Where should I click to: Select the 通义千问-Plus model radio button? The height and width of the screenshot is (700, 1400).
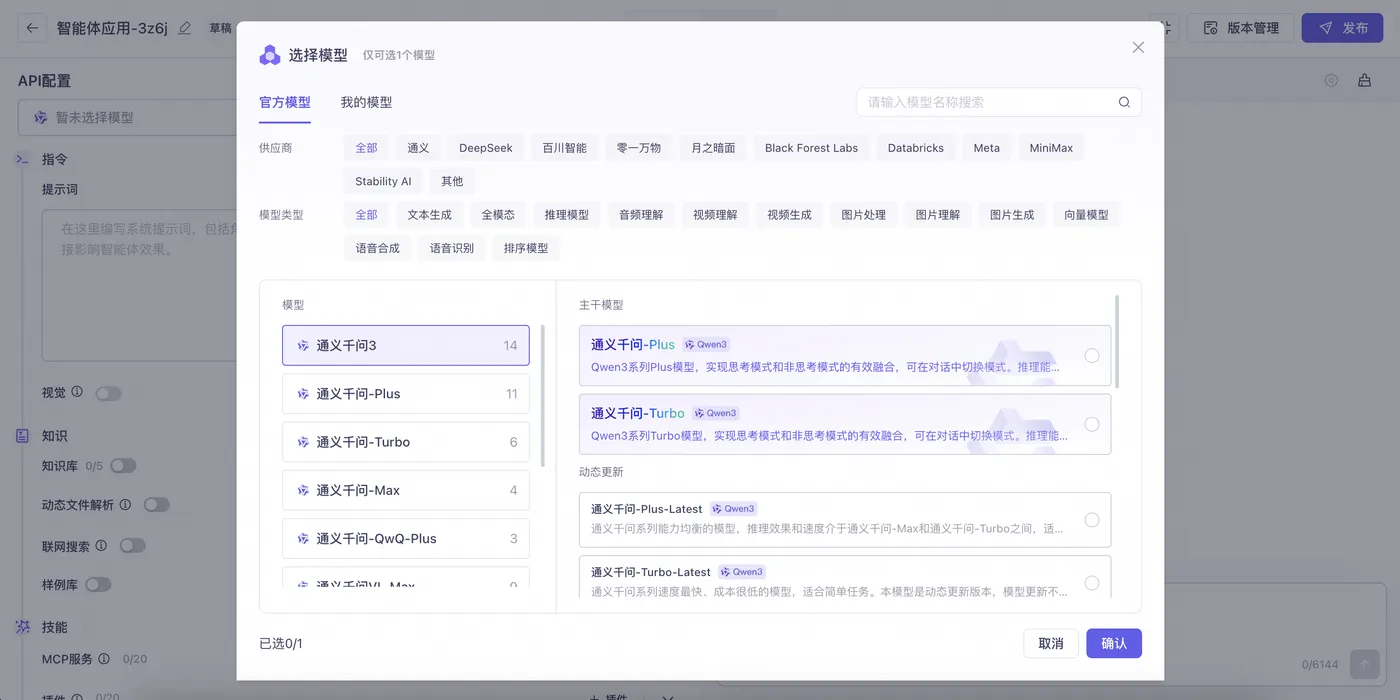coord(1091,355)
